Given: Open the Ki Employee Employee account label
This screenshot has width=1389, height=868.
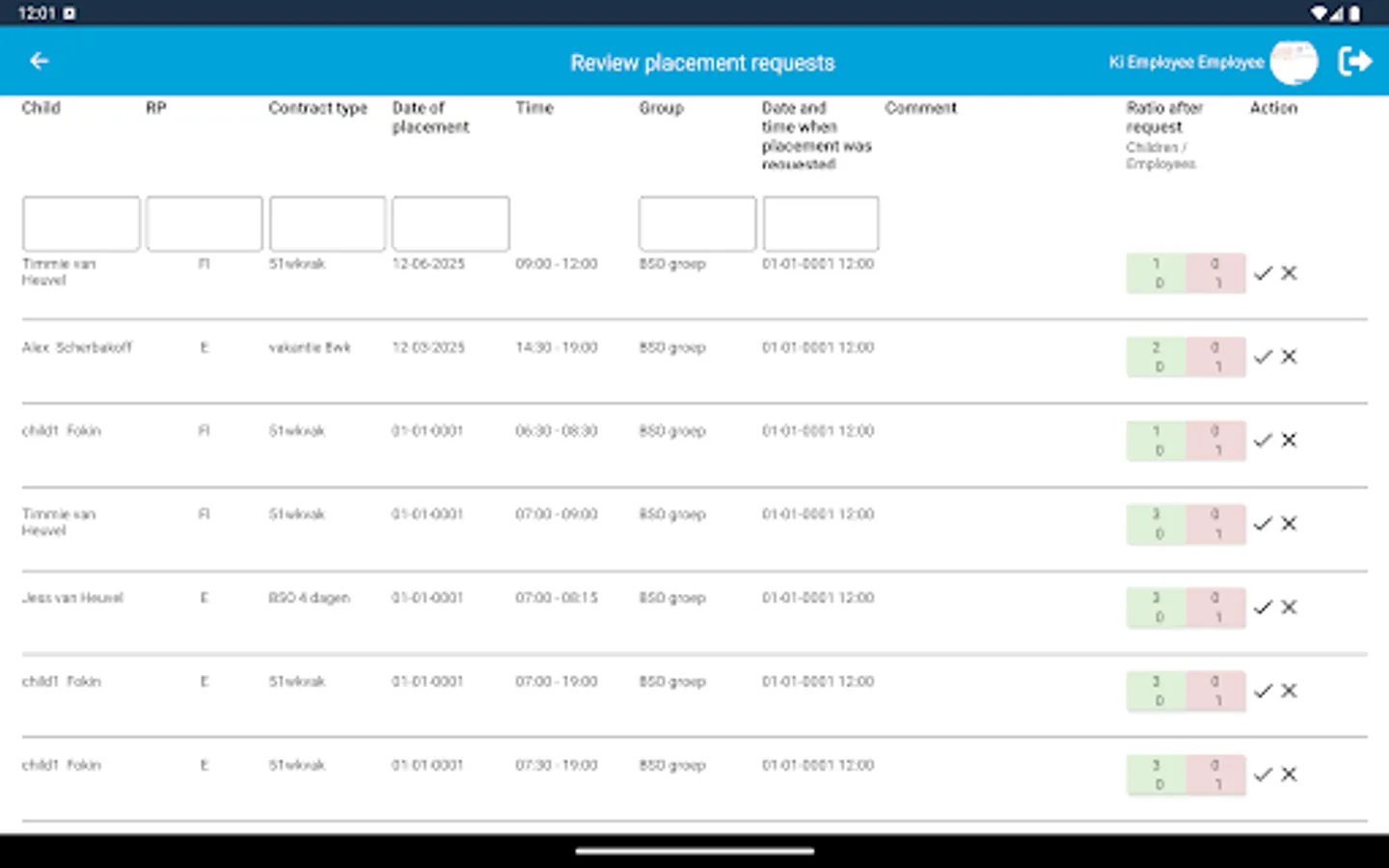Looking at the screenshot, I should 1186,61.
